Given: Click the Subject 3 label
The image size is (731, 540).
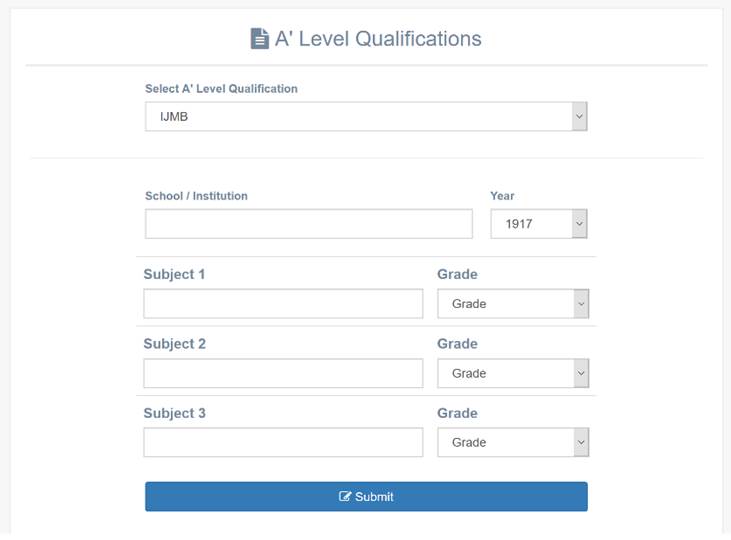Looking at the screenshot, I should (175, 413).
